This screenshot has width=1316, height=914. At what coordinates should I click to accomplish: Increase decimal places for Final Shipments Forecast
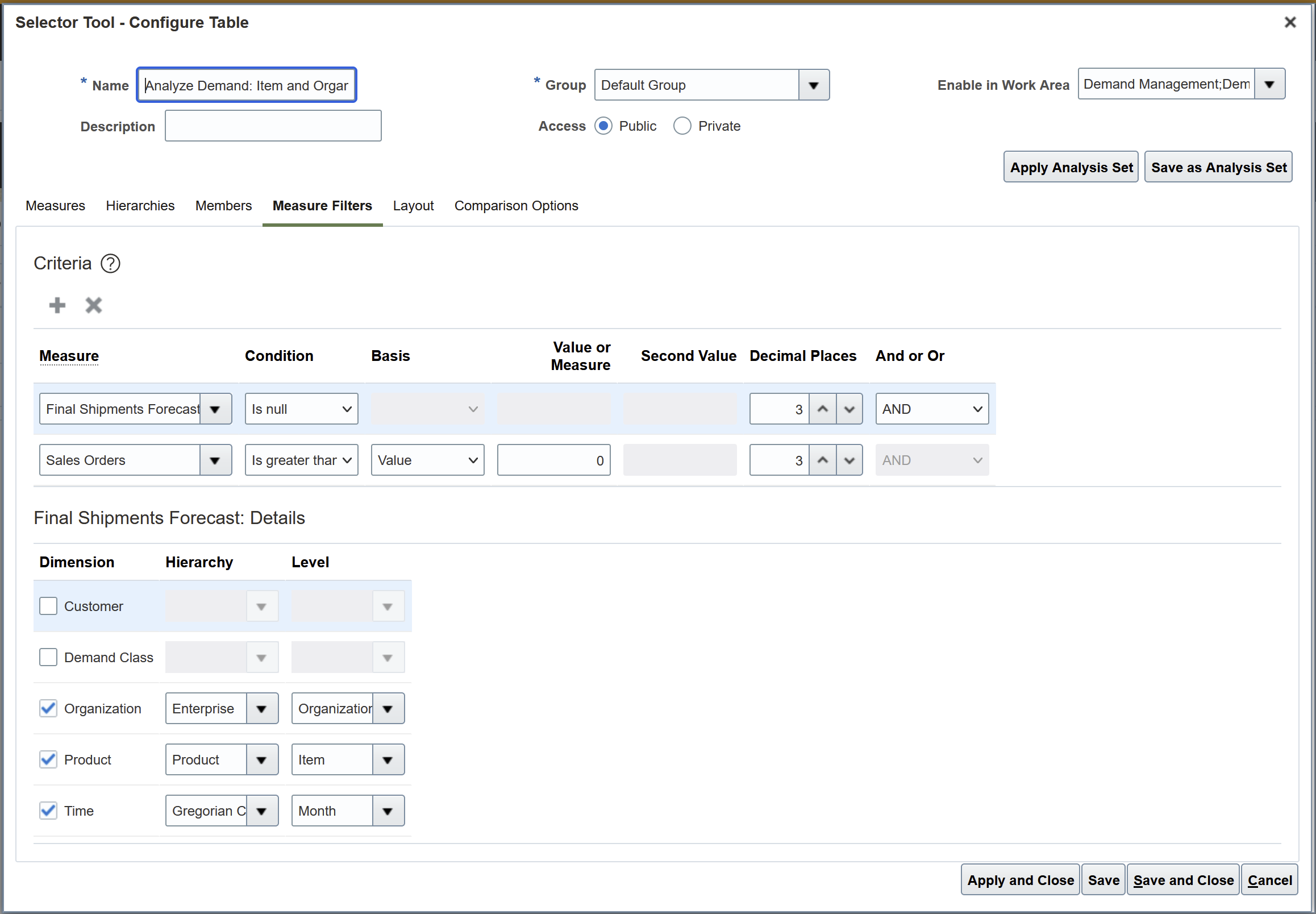823,408
